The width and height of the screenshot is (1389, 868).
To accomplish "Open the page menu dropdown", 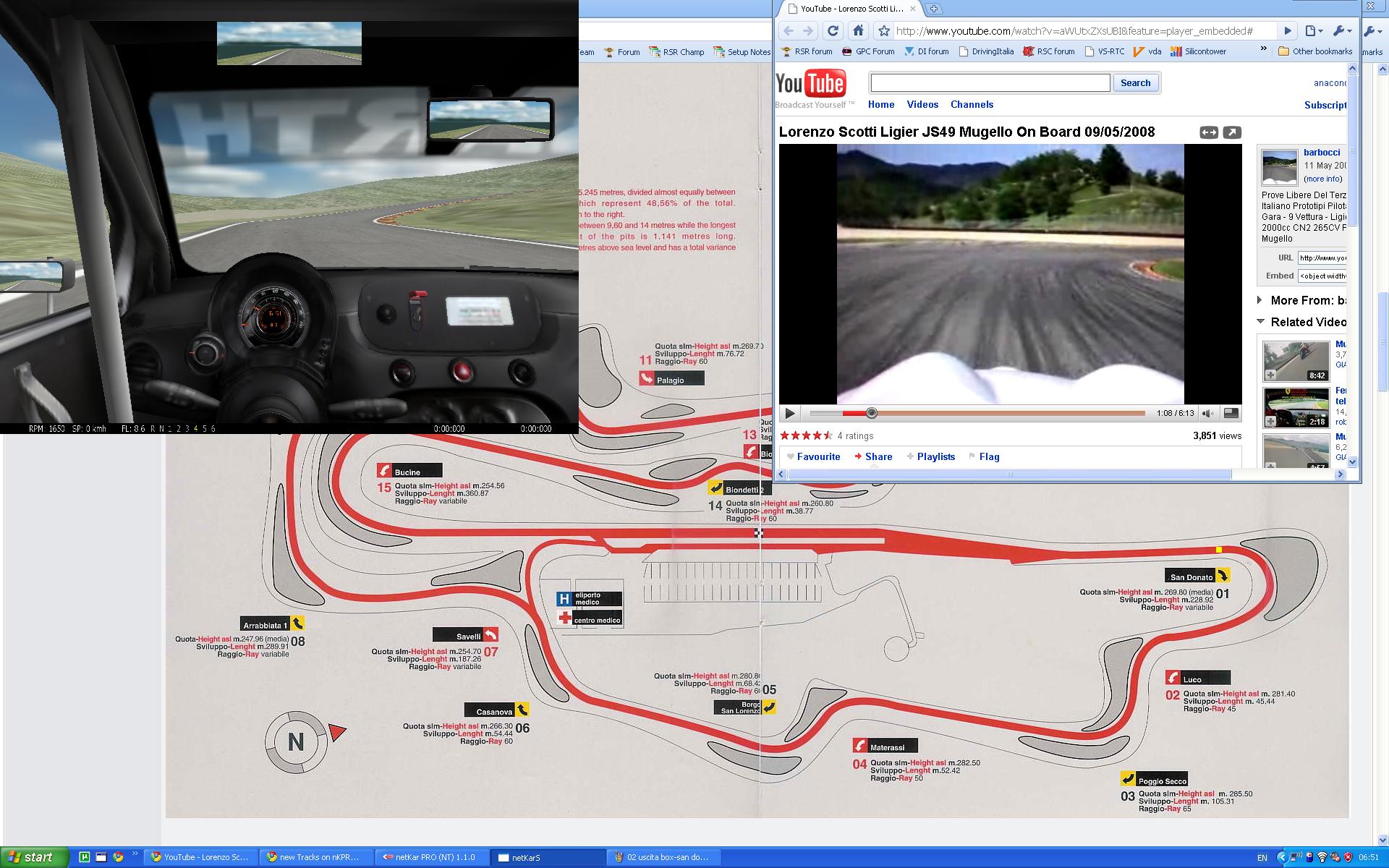I will click(1314, 31).
